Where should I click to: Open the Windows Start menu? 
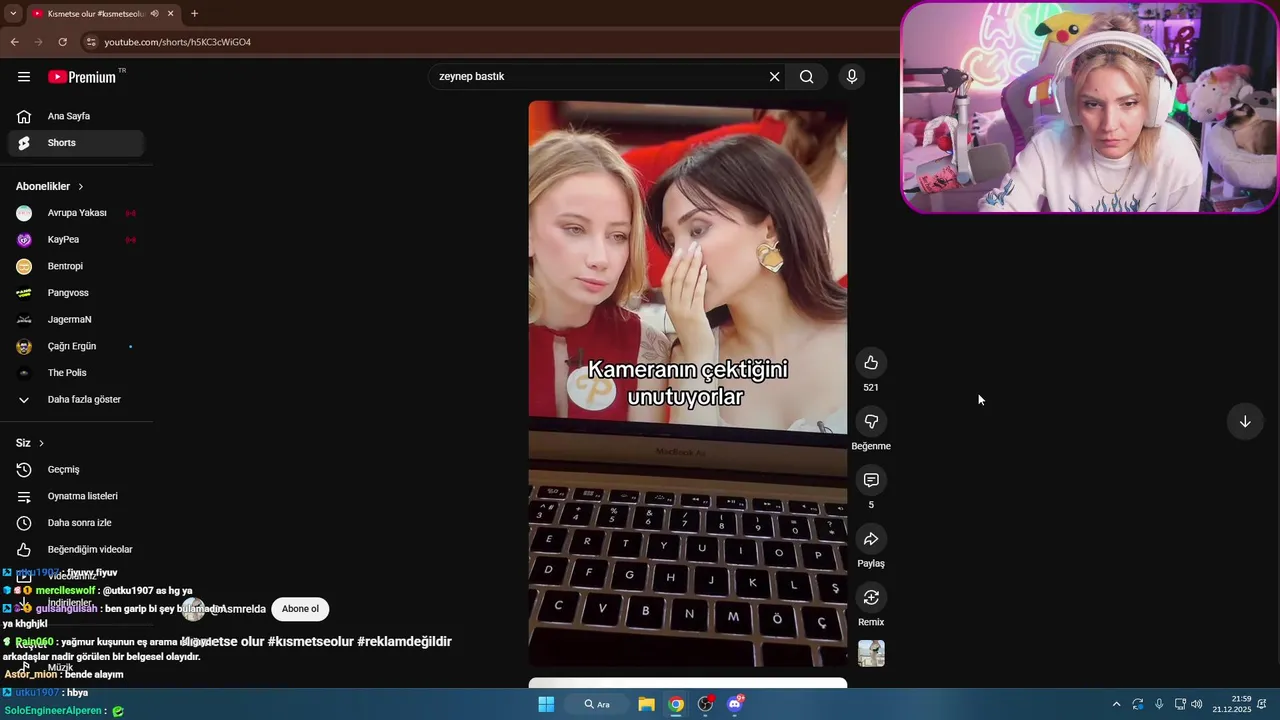pos(546,704)
